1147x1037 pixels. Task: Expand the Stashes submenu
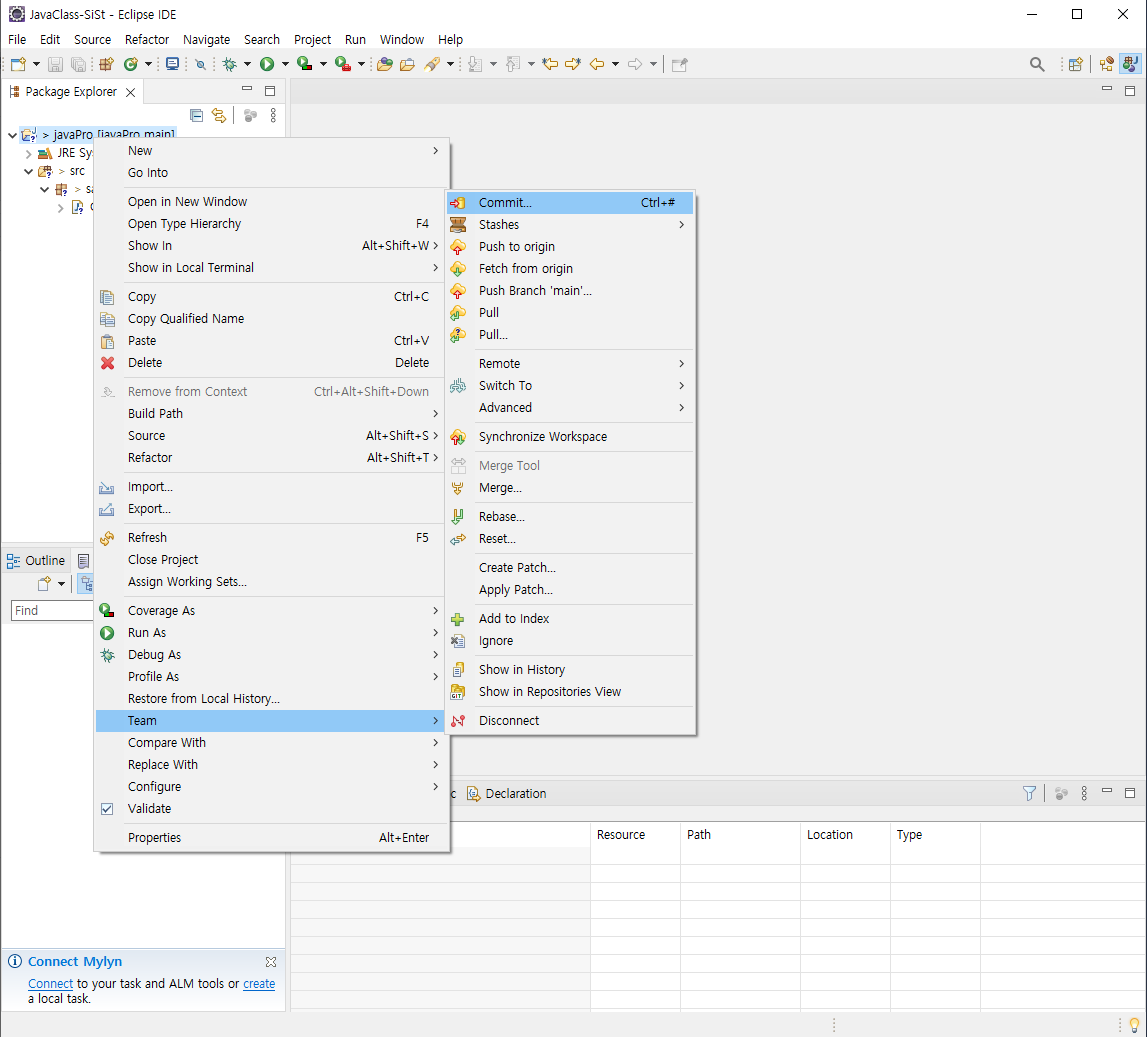pos(571,225)
